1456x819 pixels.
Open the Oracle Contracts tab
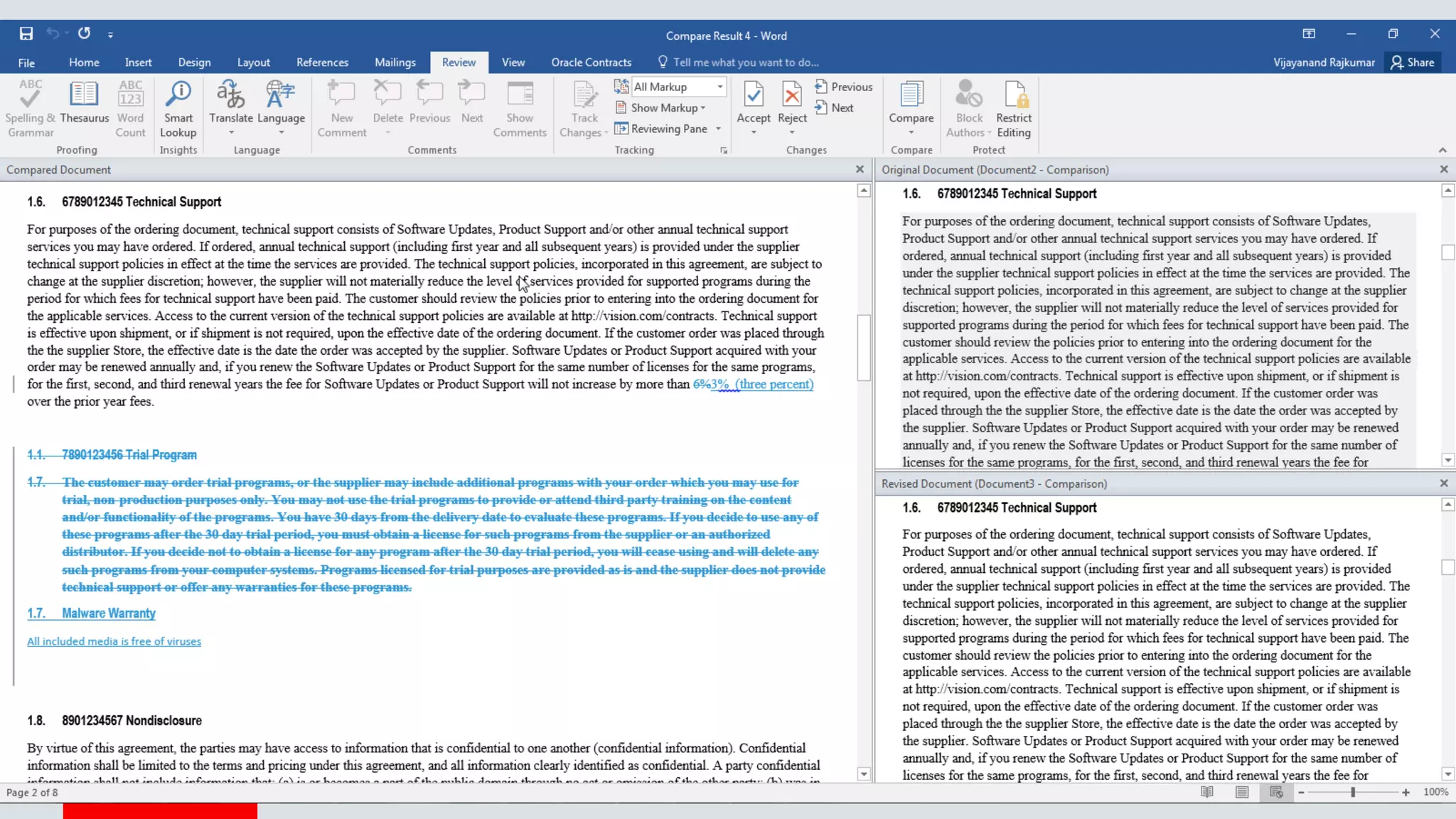591,63
